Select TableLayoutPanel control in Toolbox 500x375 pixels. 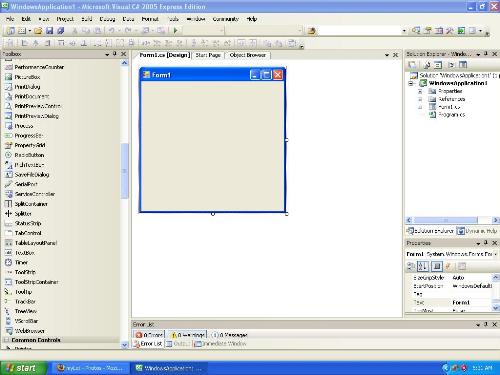click(x=36, y=243)
